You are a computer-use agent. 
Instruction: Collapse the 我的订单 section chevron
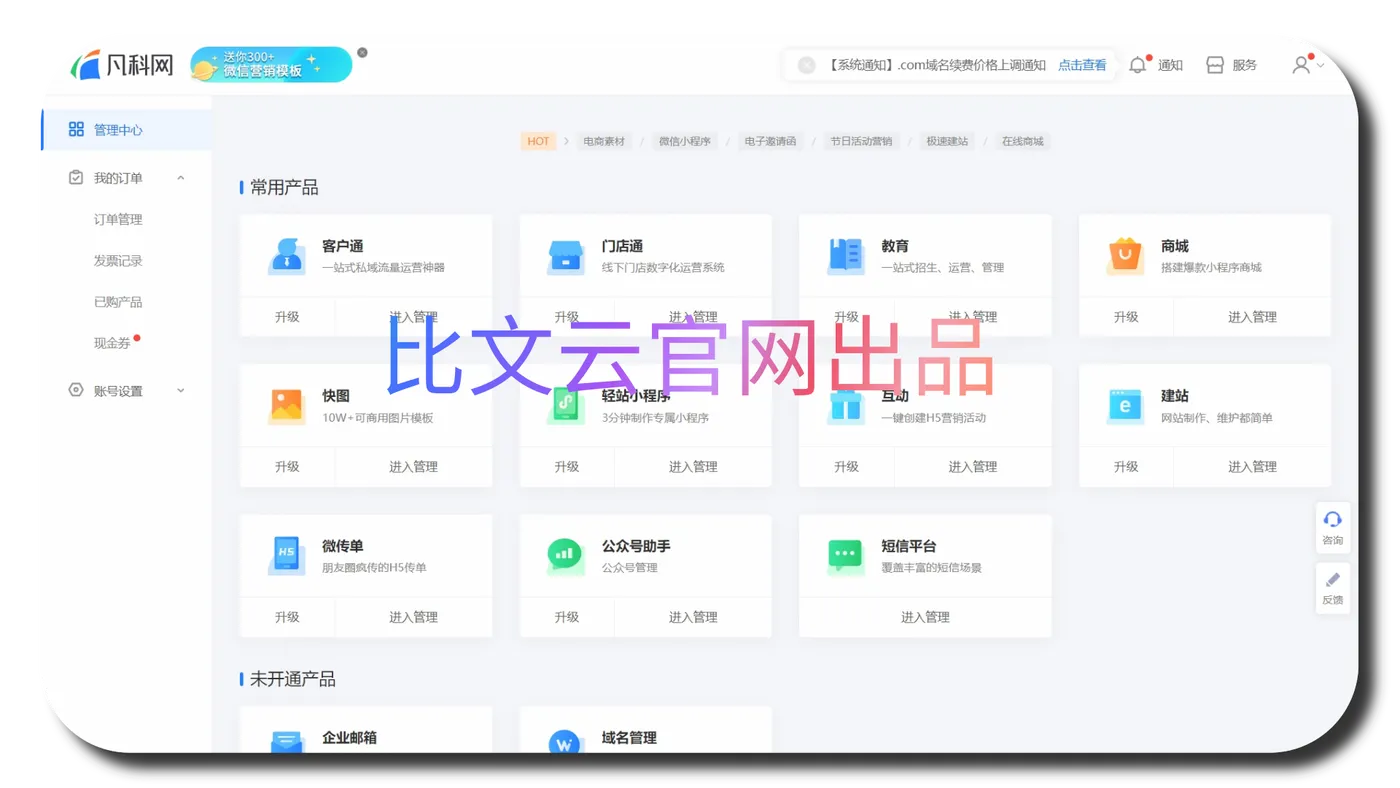tap(181, 178)
